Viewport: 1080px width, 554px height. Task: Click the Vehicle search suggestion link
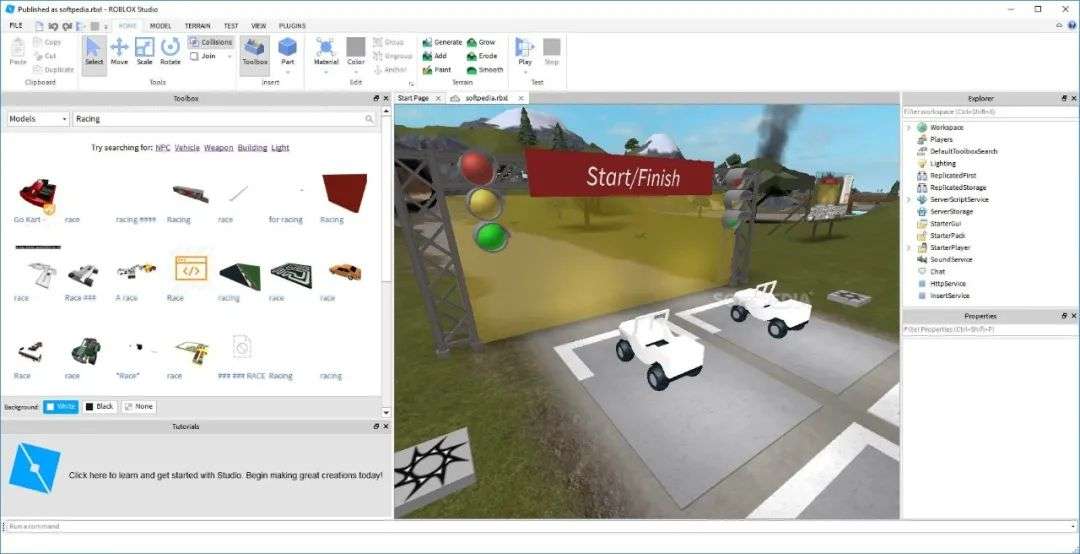[x=187, y=147]
